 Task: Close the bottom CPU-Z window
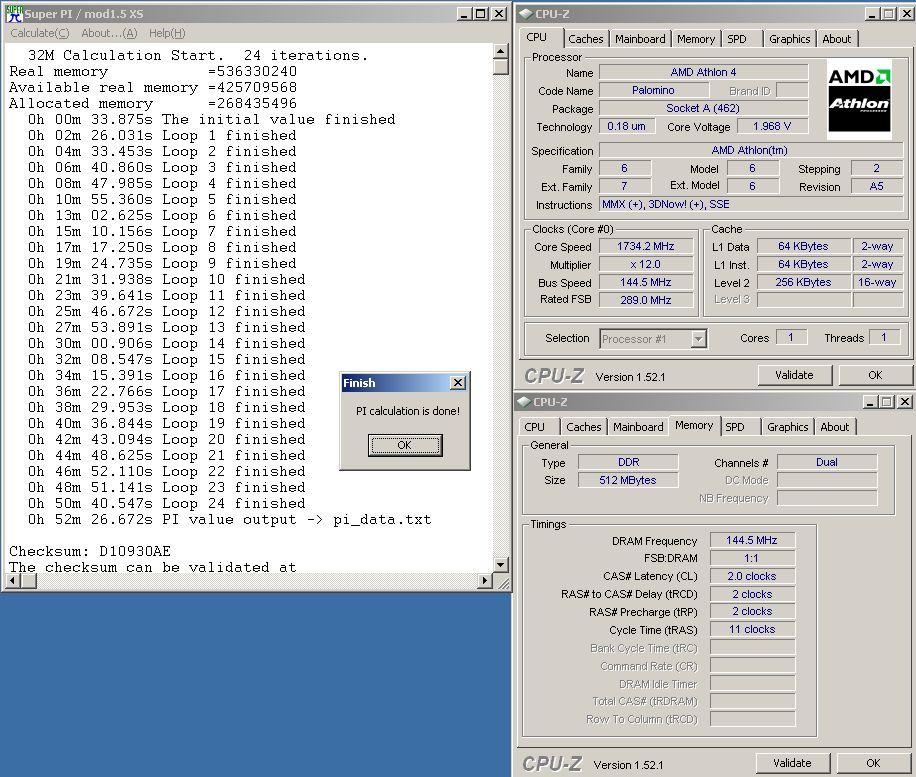pos(904,401)
